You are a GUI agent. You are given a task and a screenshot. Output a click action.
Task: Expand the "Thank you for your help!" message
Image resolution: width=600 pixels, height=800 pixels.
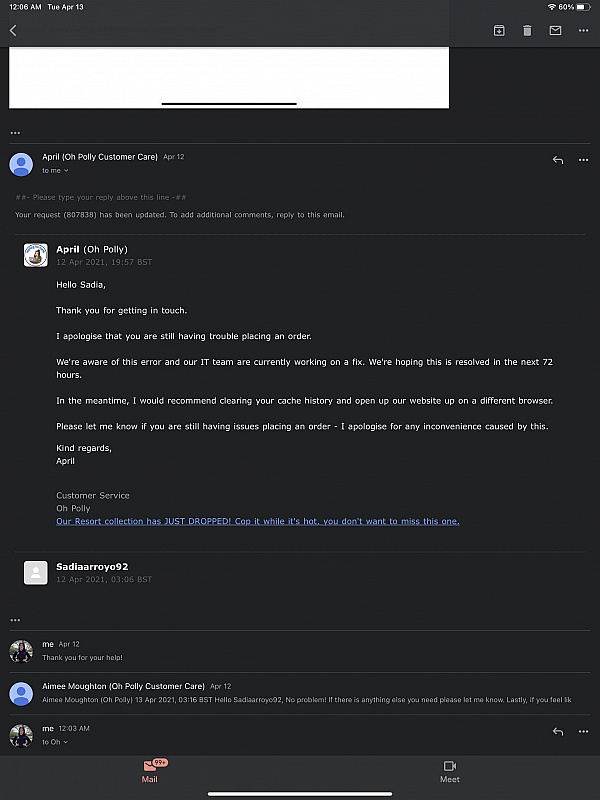(x=300, y=651)
